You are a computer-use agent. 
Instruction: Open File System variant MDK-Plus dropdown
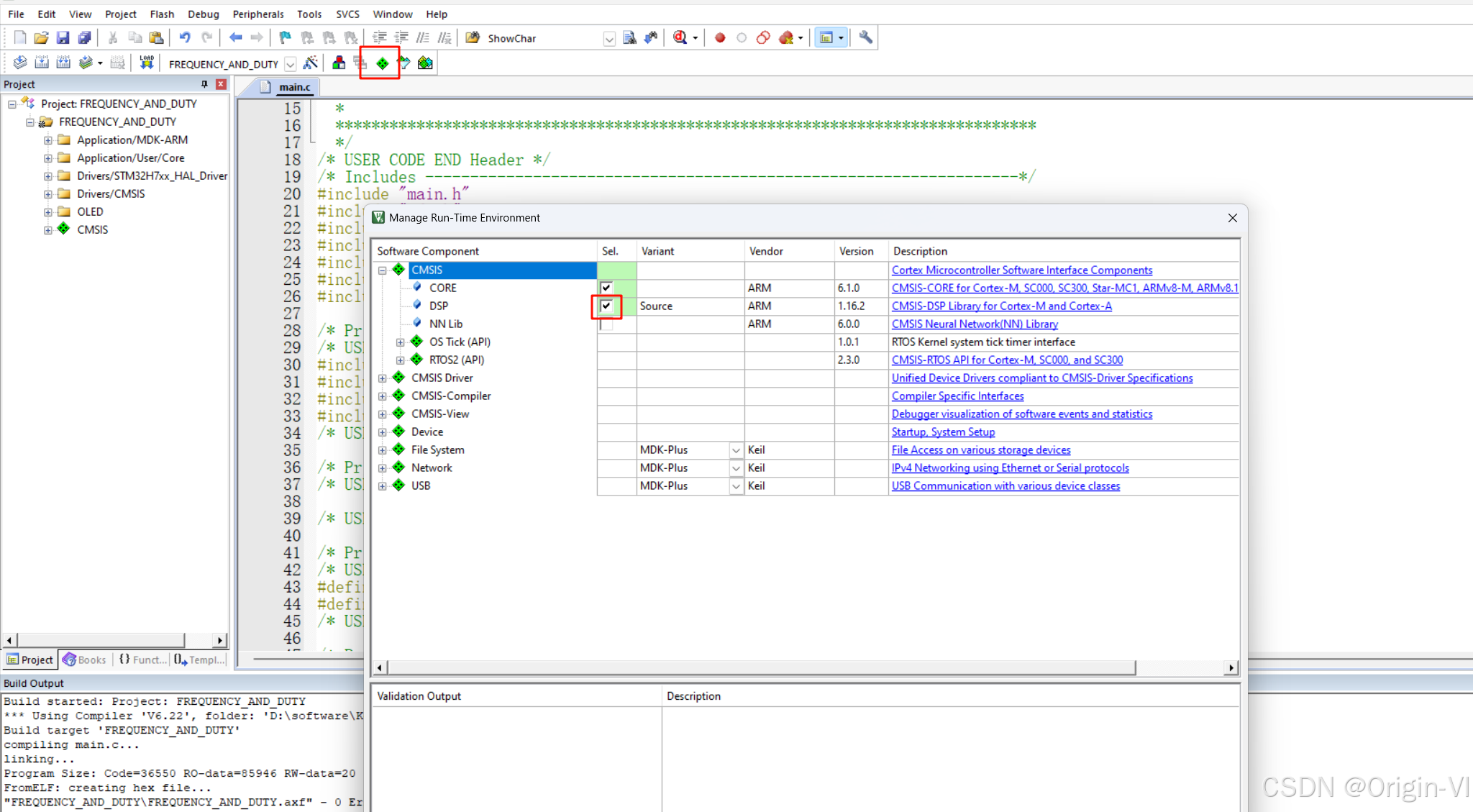tap(736, 450)
